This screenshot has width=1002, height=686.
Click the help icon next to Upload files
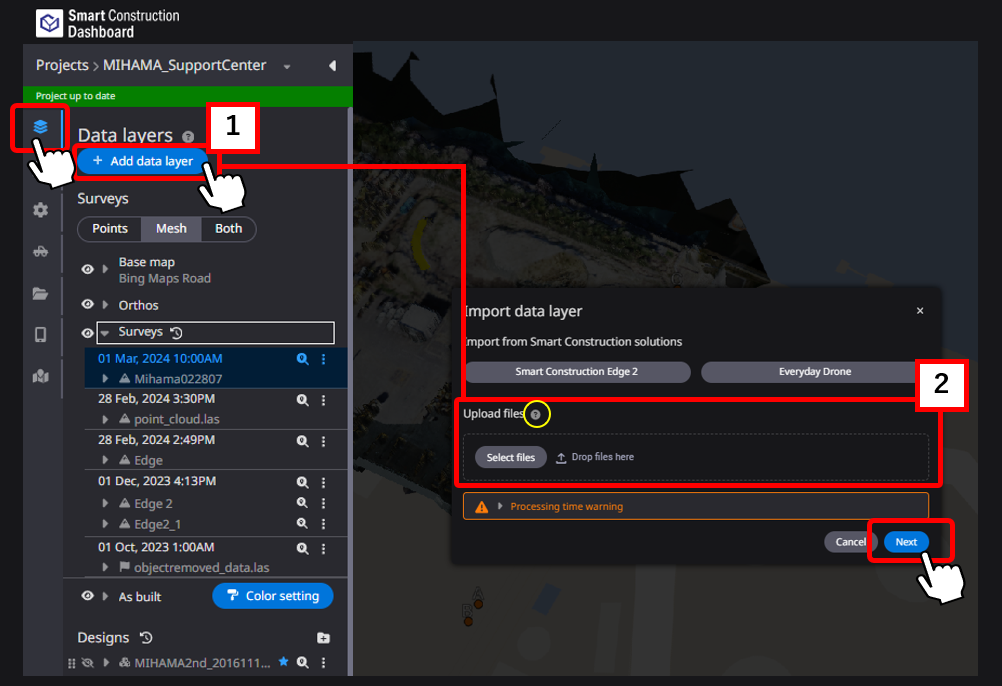coord(537,414)
